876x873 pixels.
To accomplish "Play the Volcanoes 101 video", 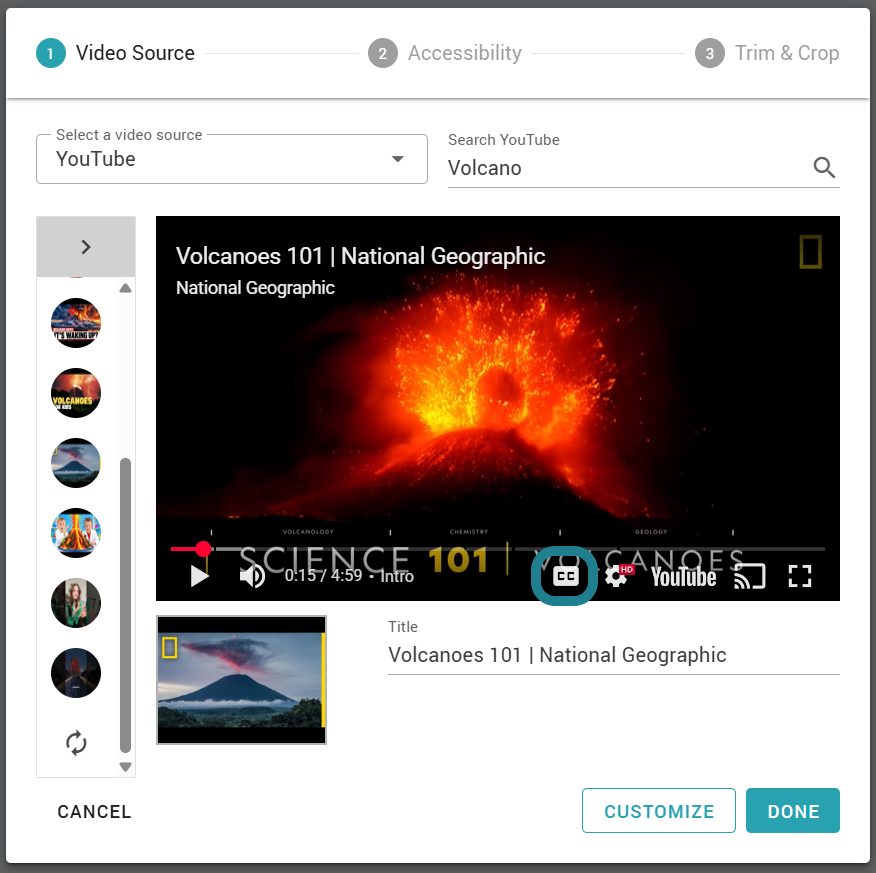I will (199, 576).
